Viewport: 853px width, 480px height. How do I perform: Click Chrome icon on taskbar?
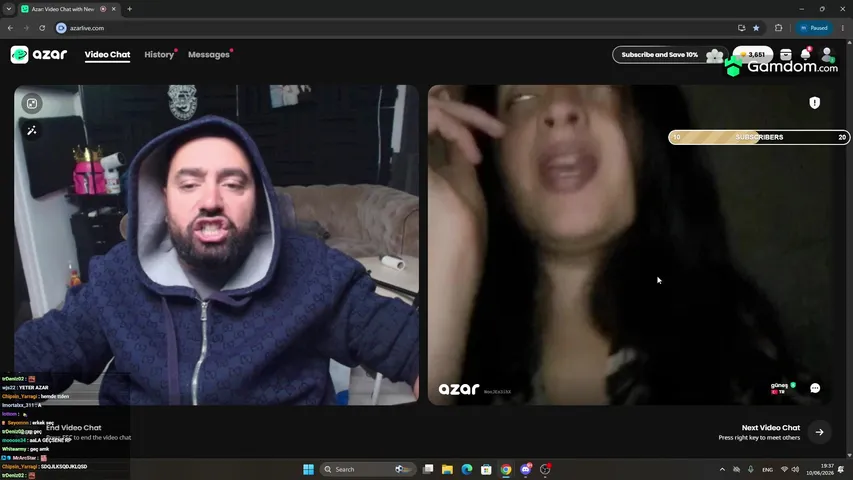pyautogui.click(x=506, y=469)
